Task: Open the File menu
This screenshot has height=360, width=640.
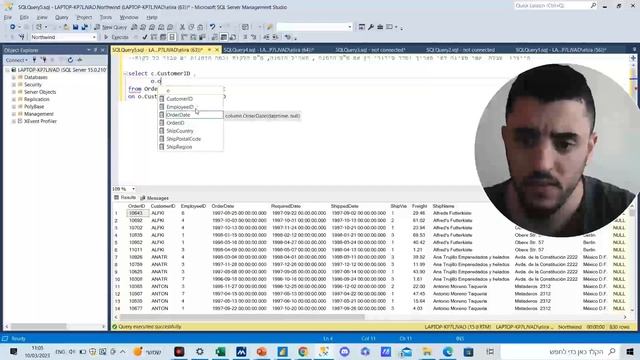Action: (8, 18)
